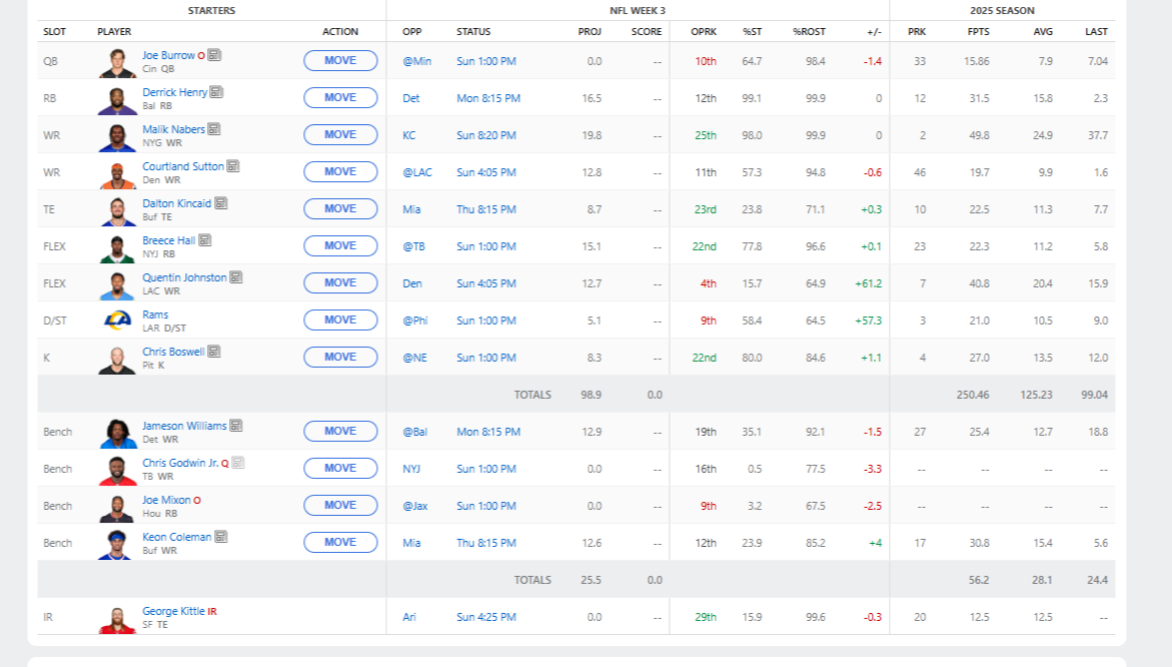The image size is (1172, 667).
Task: Open Jameson Williams' player name link
Action: tap(185, 425)
